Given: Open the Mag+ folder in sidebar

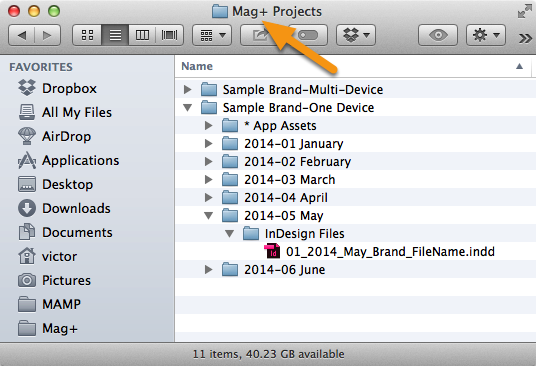Looking at the screenshot, I should click(48, 328).
